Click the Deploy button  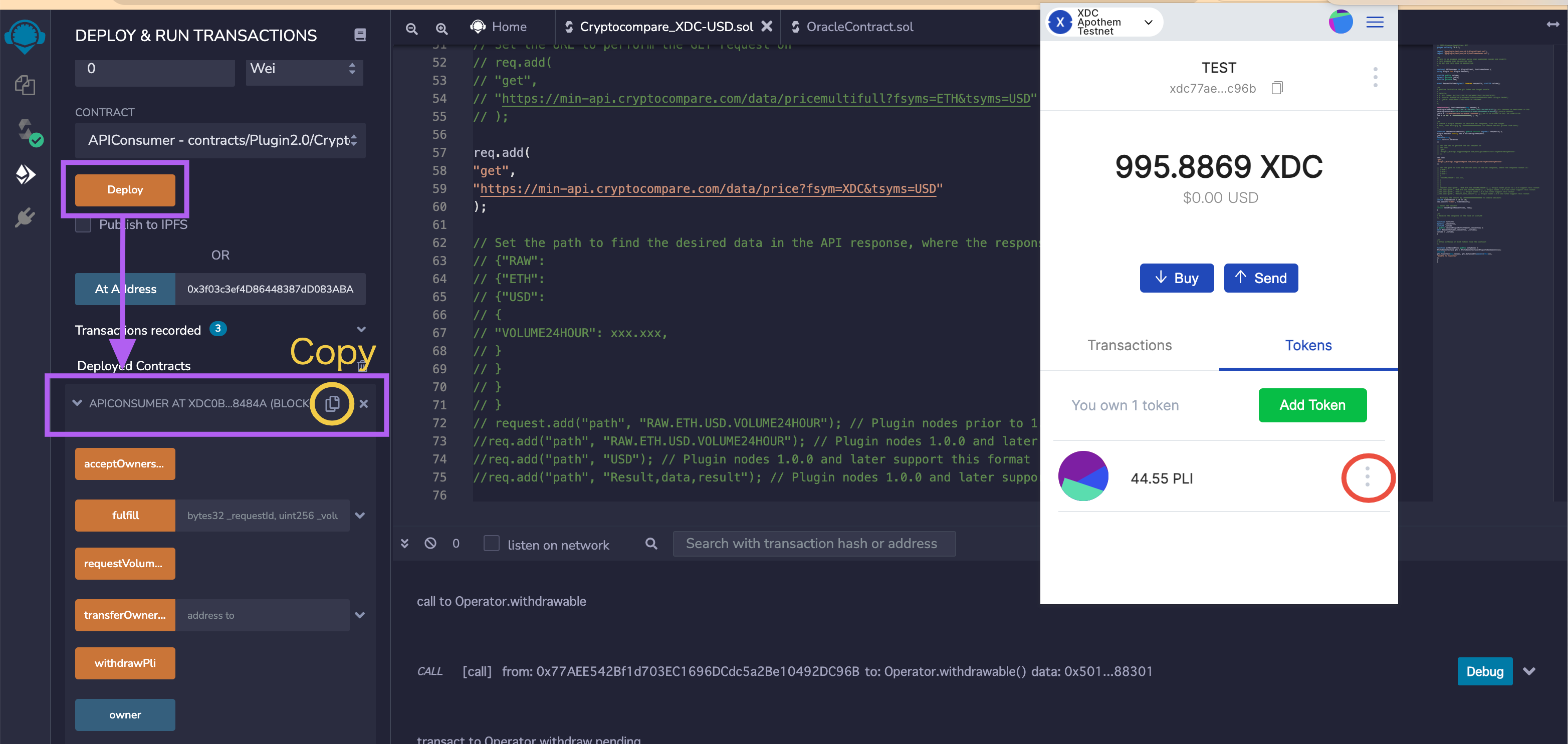pos(125,189)
